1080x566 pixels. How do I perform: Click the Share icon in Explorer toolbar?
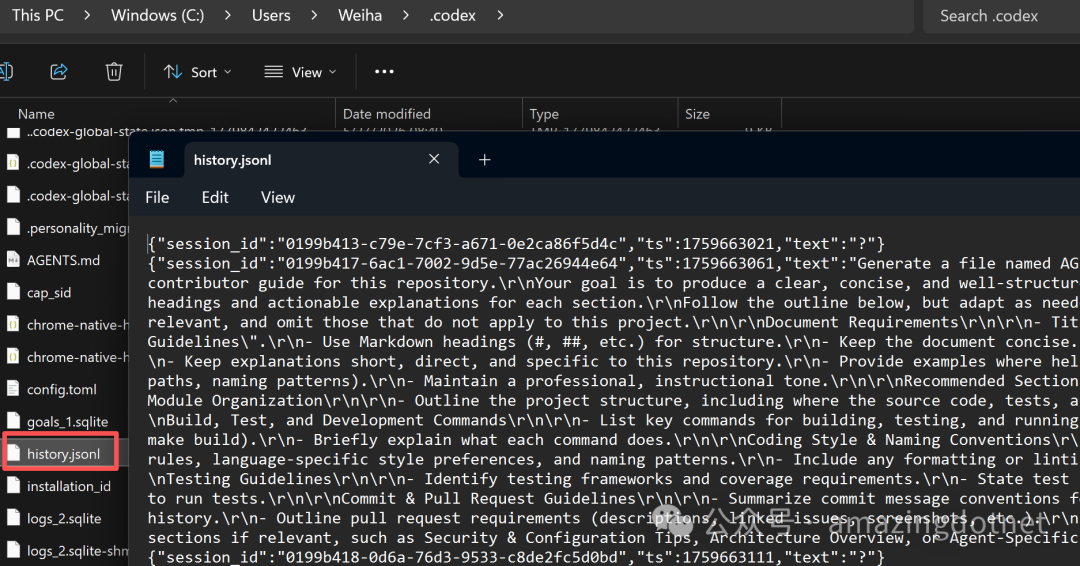[59, 72]
